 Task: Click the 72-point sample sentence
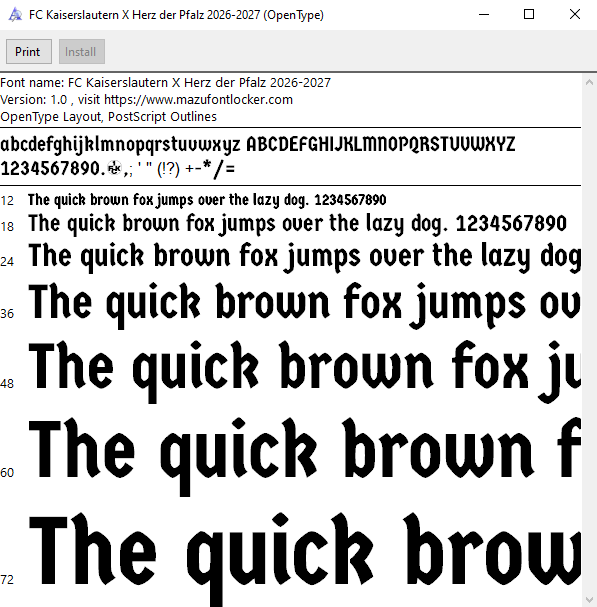click(x=305, y=559)
